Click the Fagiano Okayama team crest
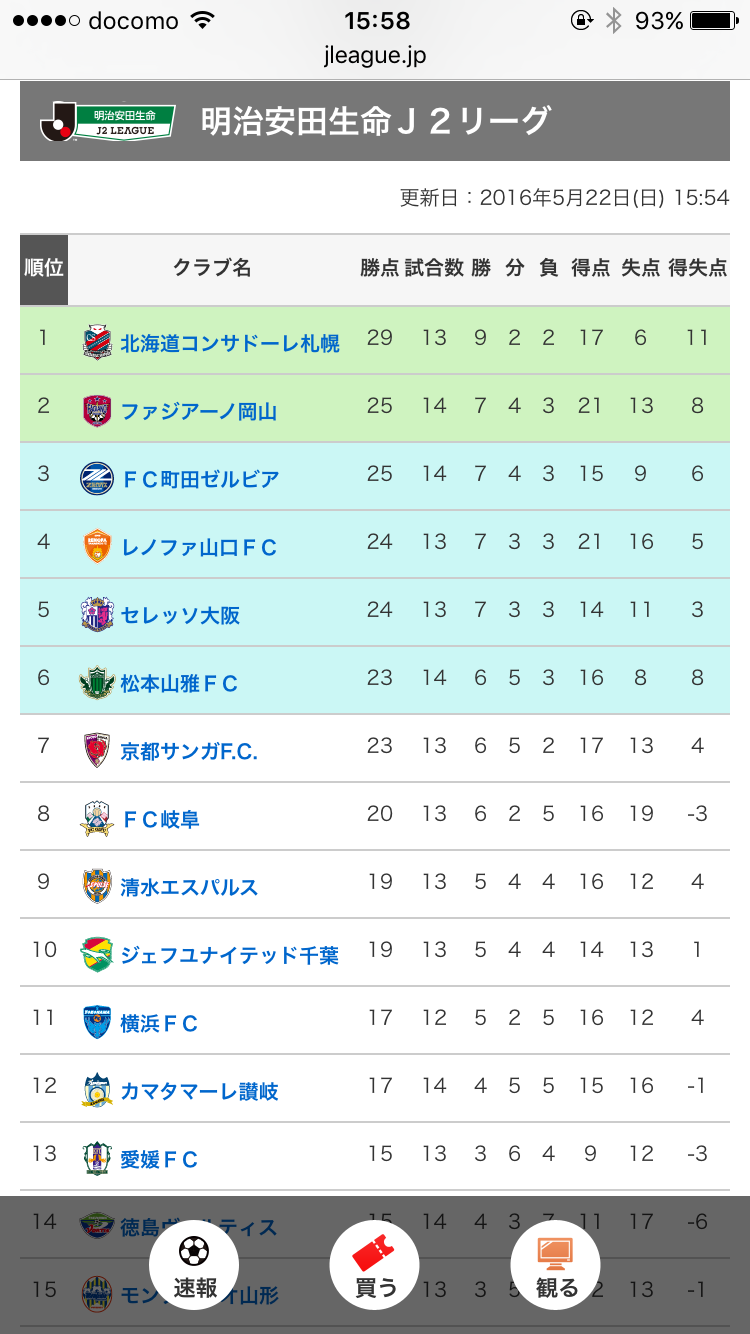 (x=97, y=411)
